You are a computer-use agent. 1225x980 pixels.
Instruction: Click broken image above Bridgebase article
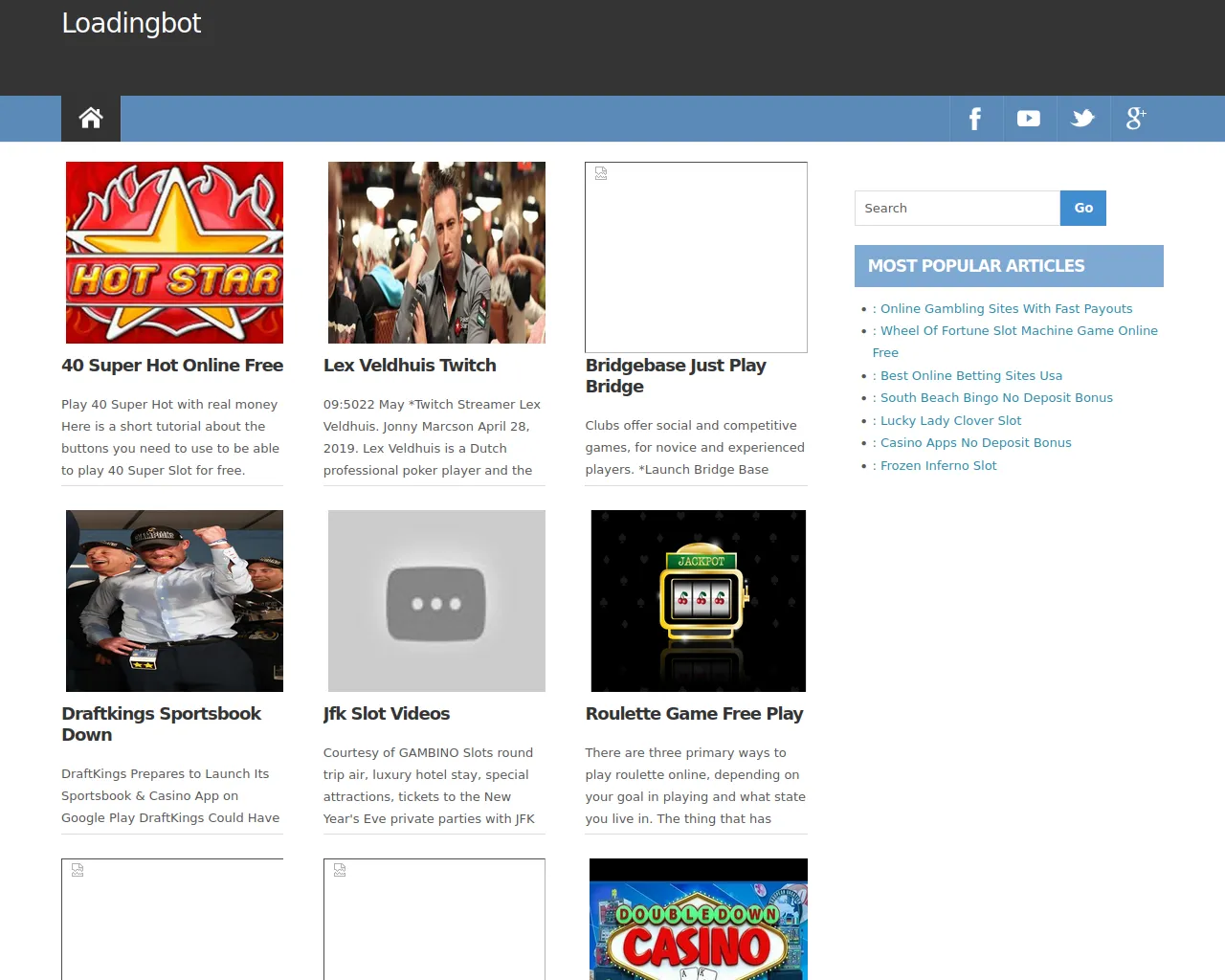click(x=697, y=257)
